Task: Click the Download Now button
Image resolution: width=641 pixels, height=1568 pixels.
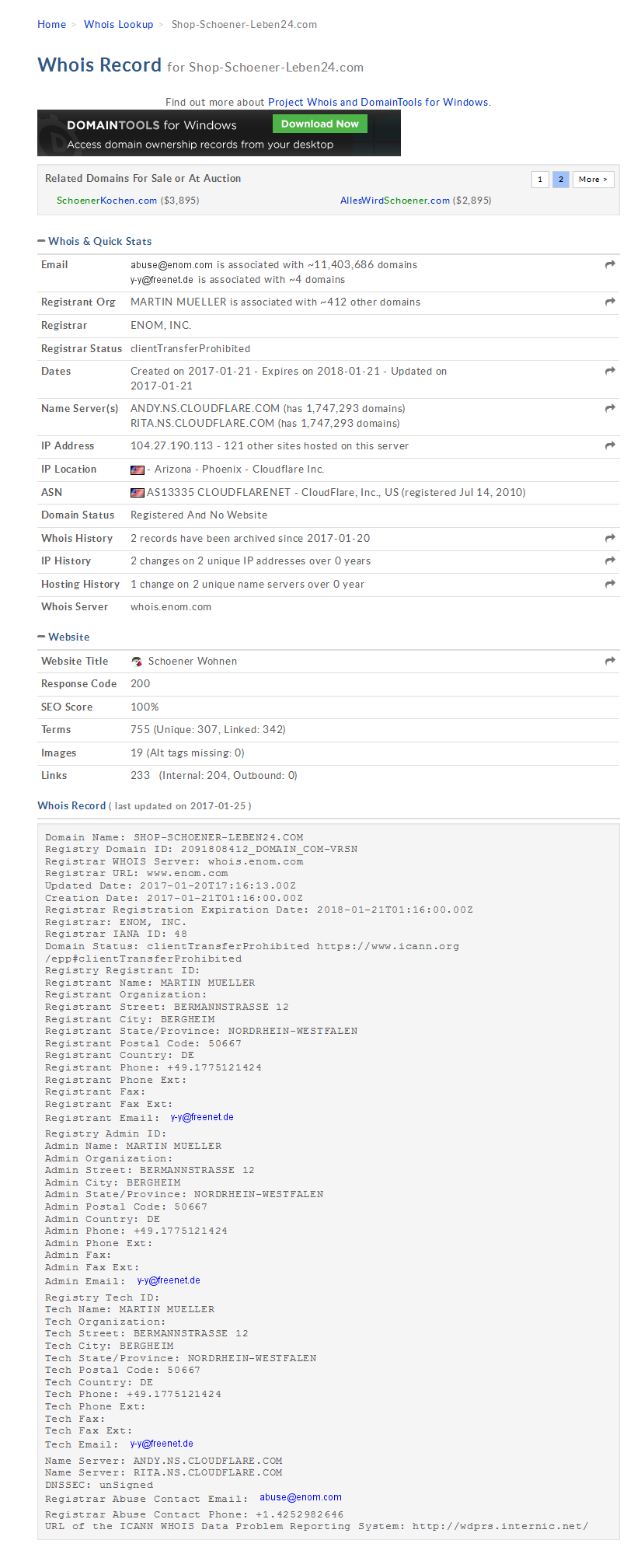Action: pos(319,124)
